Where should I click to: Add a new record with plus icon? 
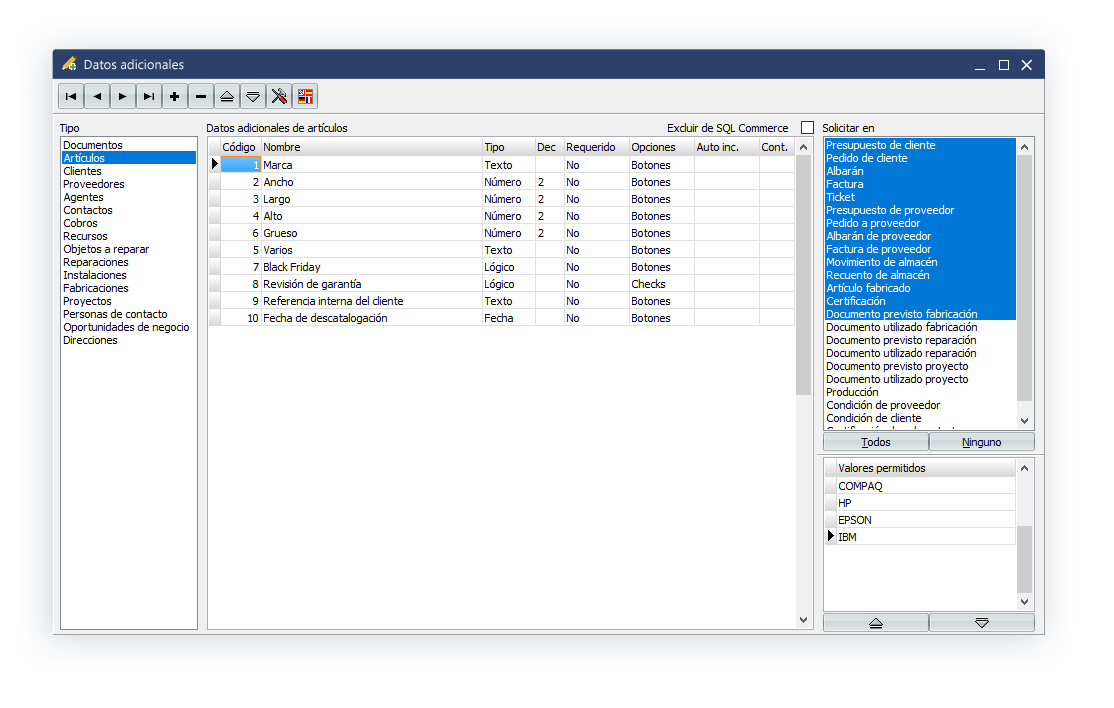point(175,96)
